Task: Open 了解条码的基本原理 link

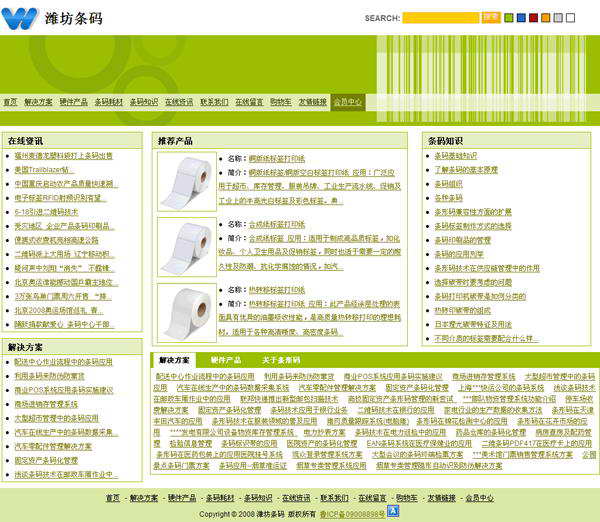Action: (466, 170)
